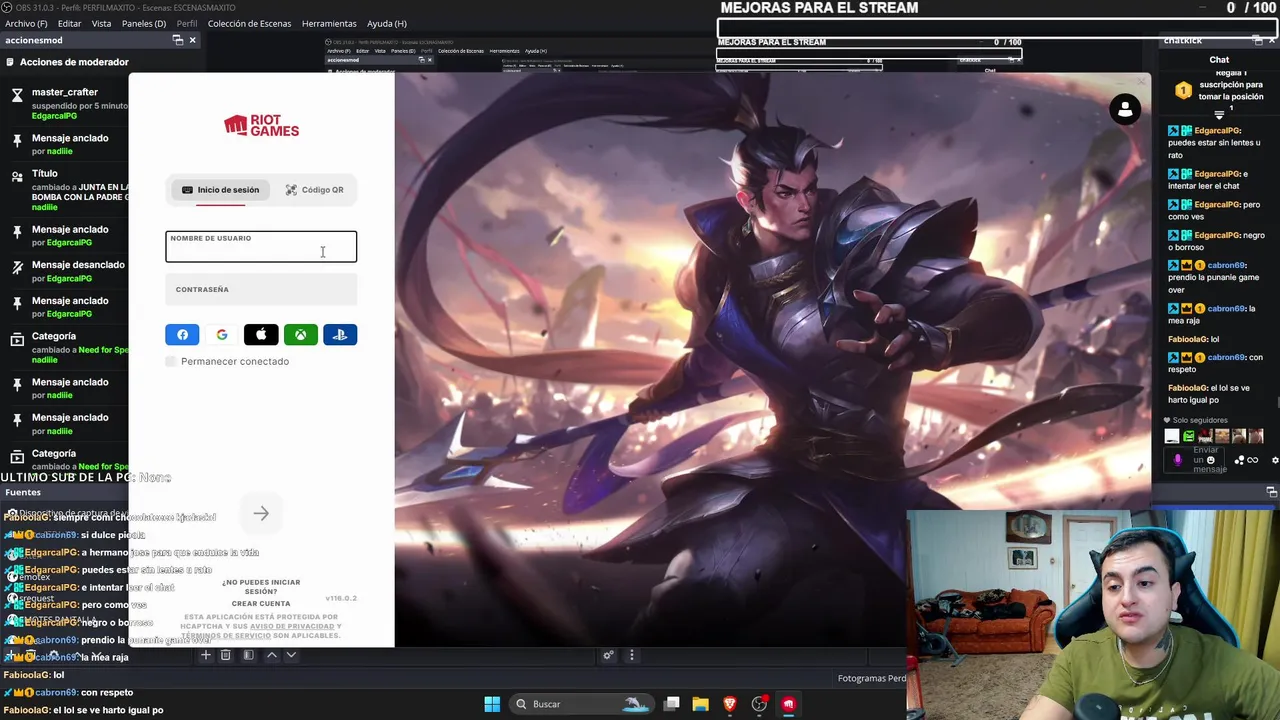This screenshot has height=720, width=1280.
Task: Move source up with arrow
Action: coord(271,655)
